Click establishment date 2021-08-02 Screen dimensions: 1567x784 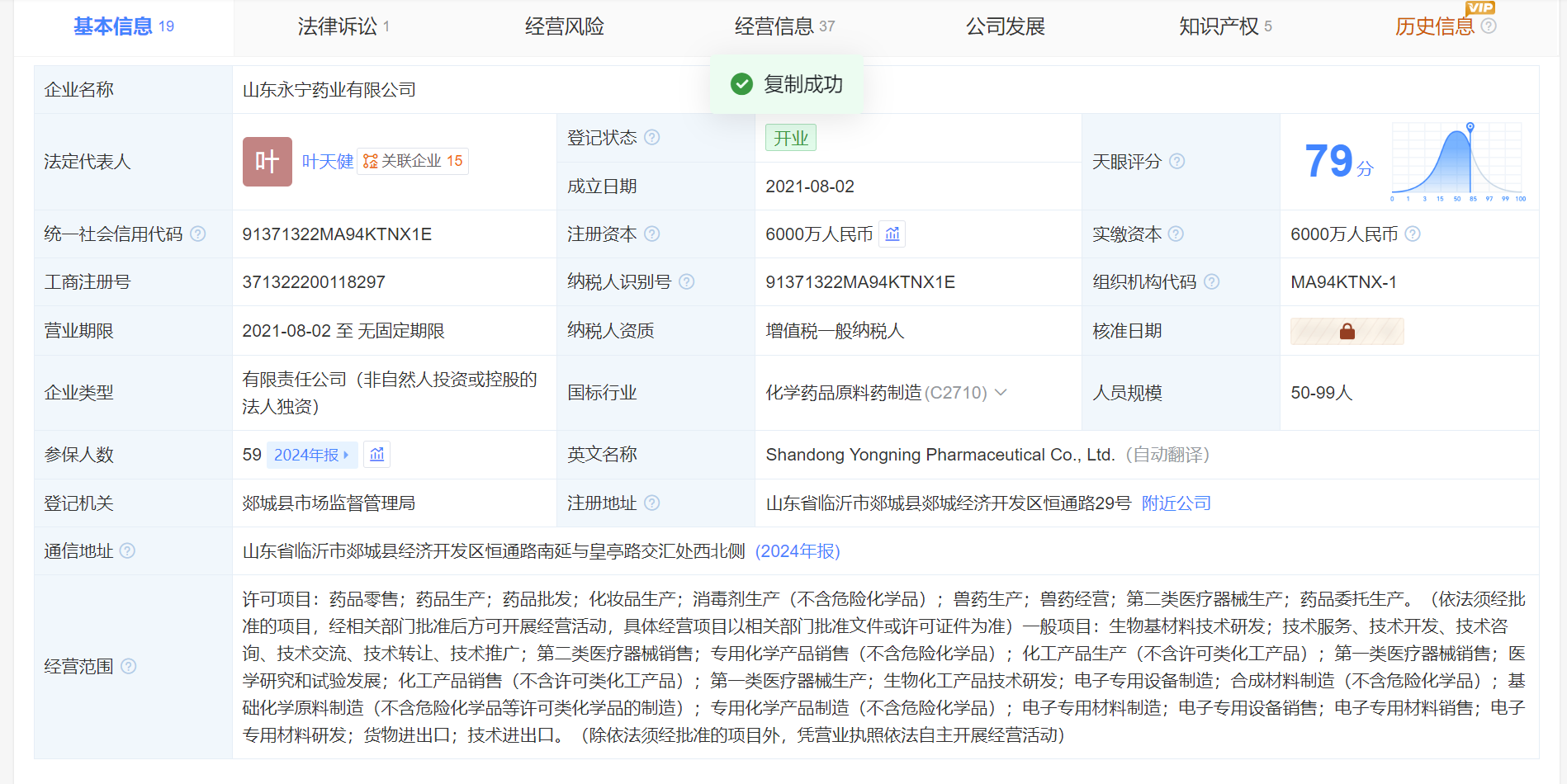(810, 187)
